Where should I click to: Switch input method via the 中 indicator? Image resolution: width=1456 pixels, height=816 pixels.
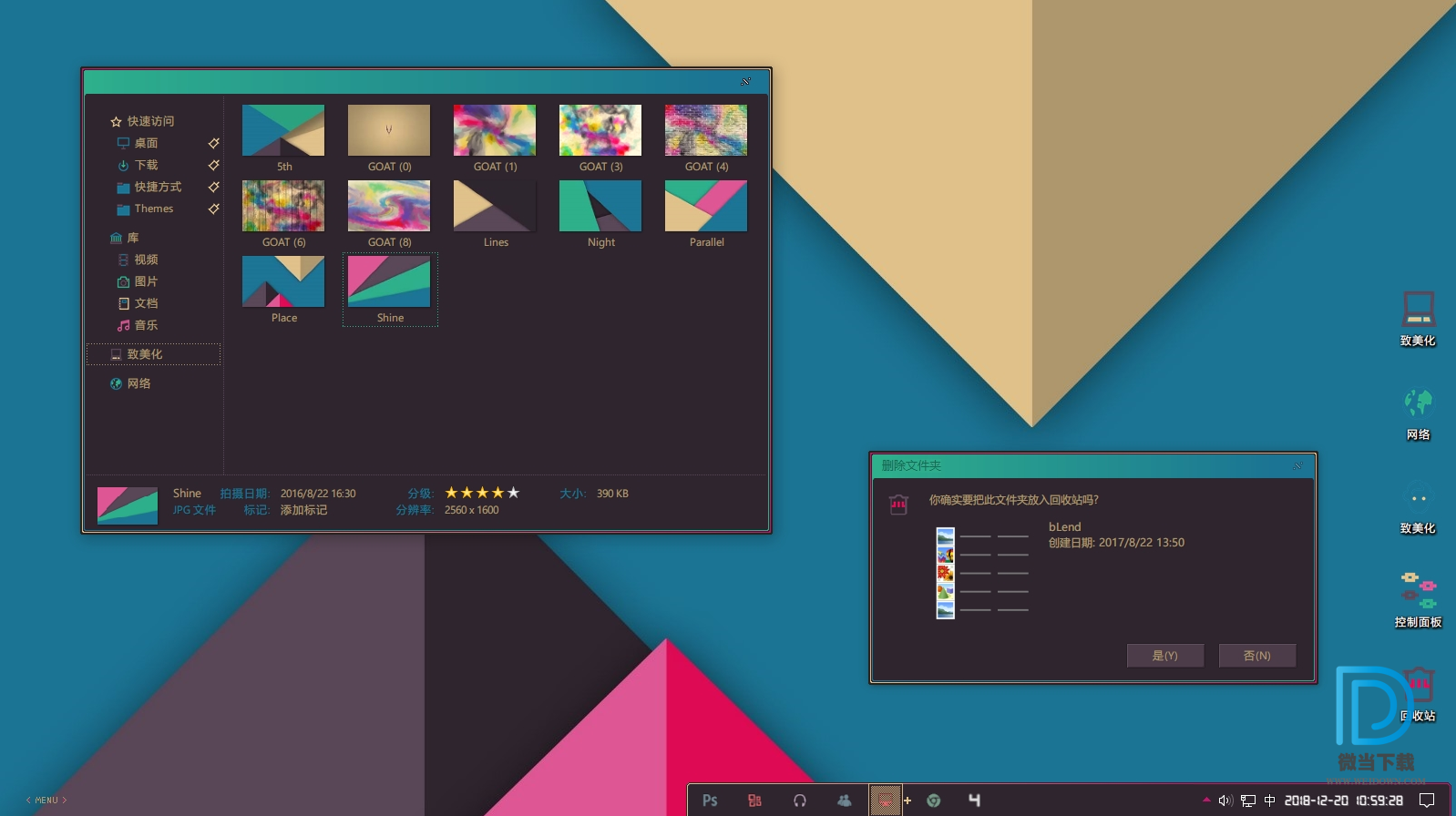(x=1269, y=801)
